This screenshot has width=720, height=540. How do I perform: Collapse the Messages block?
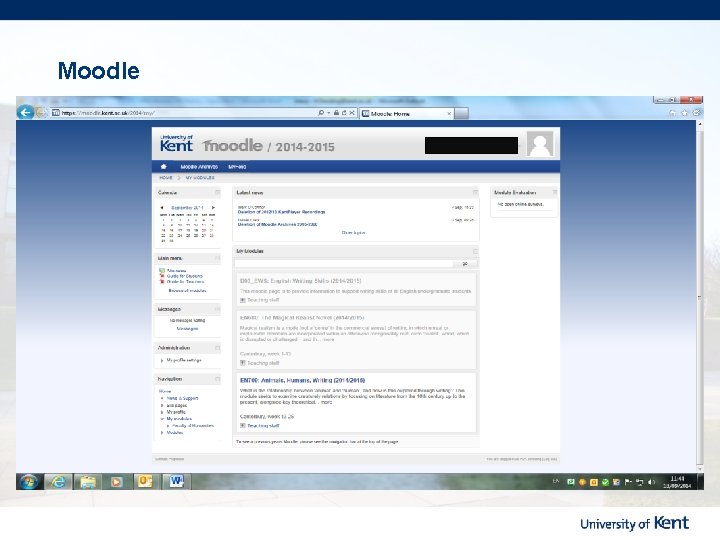217,309
